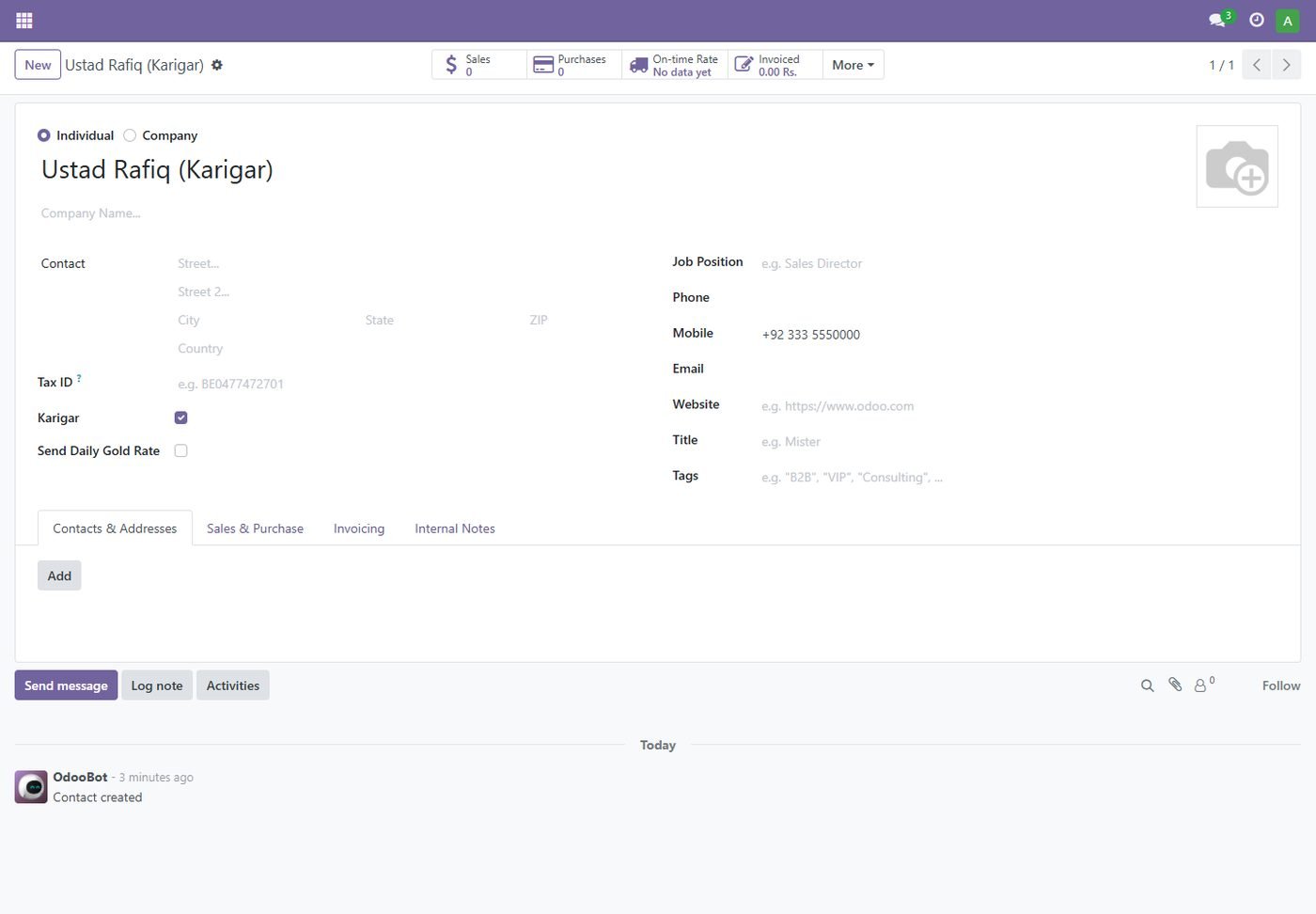Open the Country dropdown field
Screen dimensions: 1316x914
[410, 348]
